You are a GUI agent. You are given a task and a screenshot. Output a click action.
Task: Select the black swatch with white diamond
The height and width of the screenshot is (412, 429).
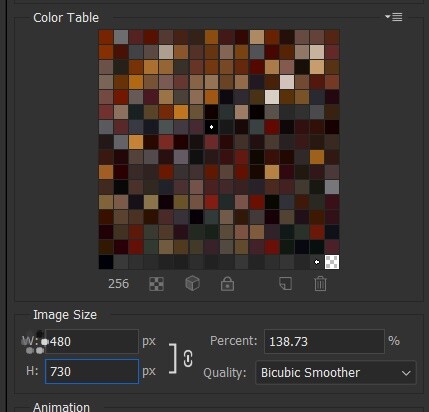pyautogui.click(x=211, y=127)
